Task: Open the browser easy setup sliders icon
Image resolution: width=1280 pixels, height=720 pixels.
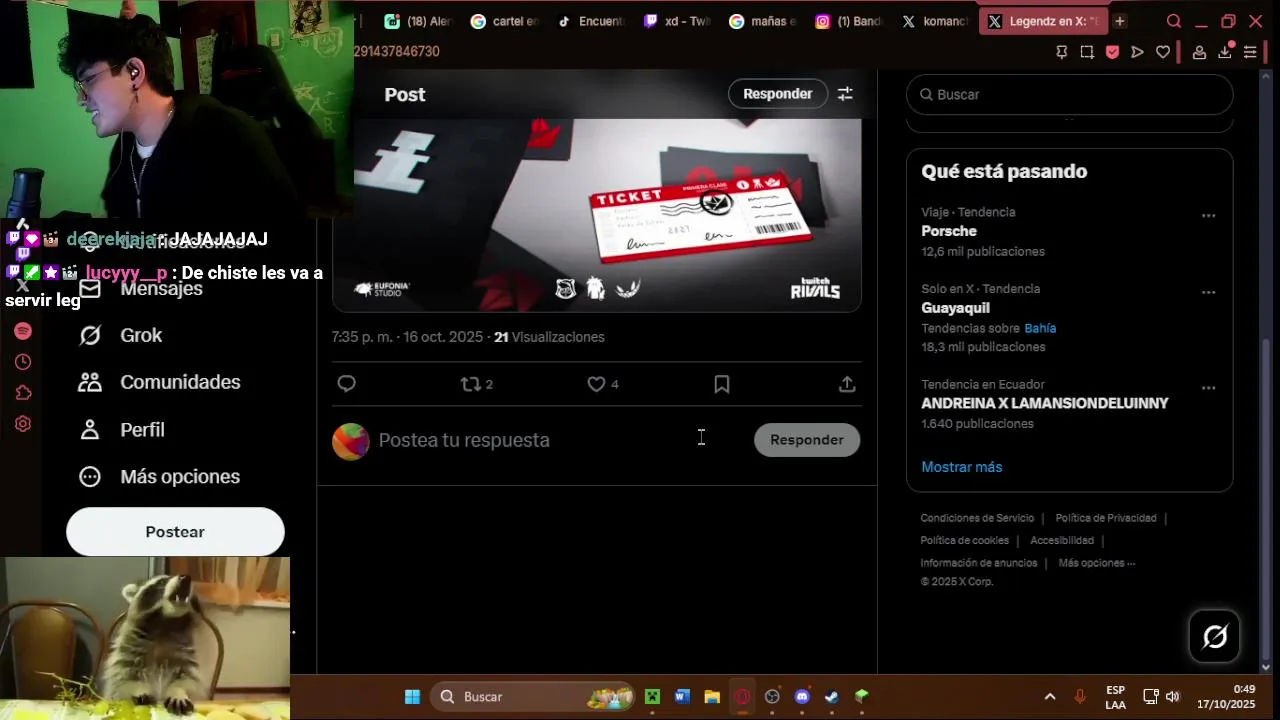Action: pos(1250,52)
